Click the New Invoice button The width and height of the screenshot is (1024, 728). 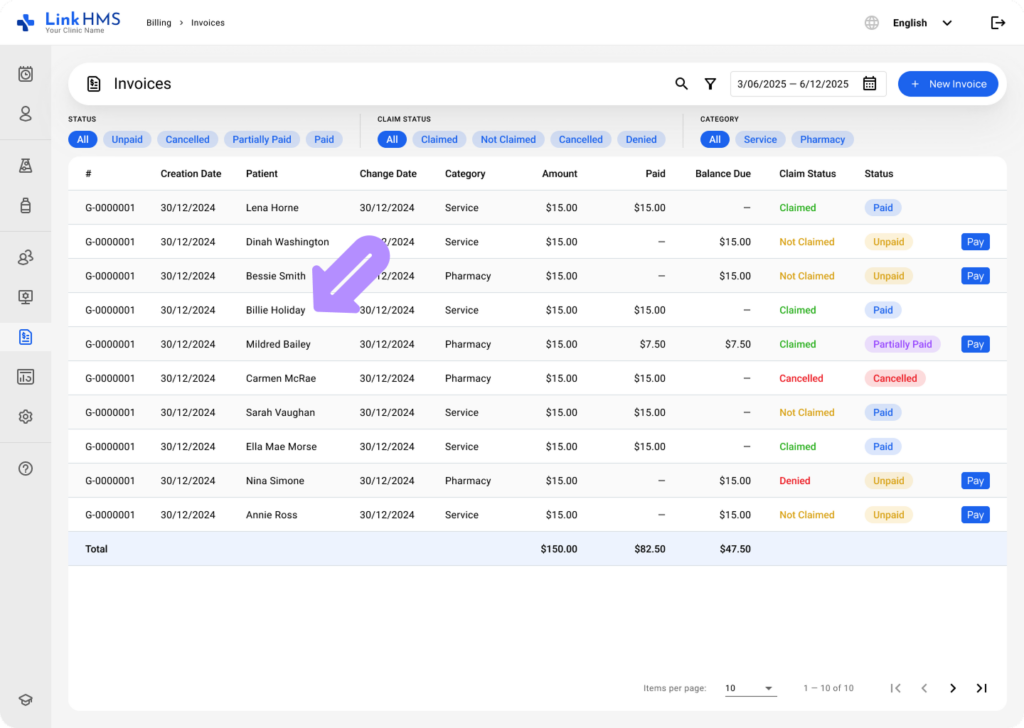click(948, 84)
